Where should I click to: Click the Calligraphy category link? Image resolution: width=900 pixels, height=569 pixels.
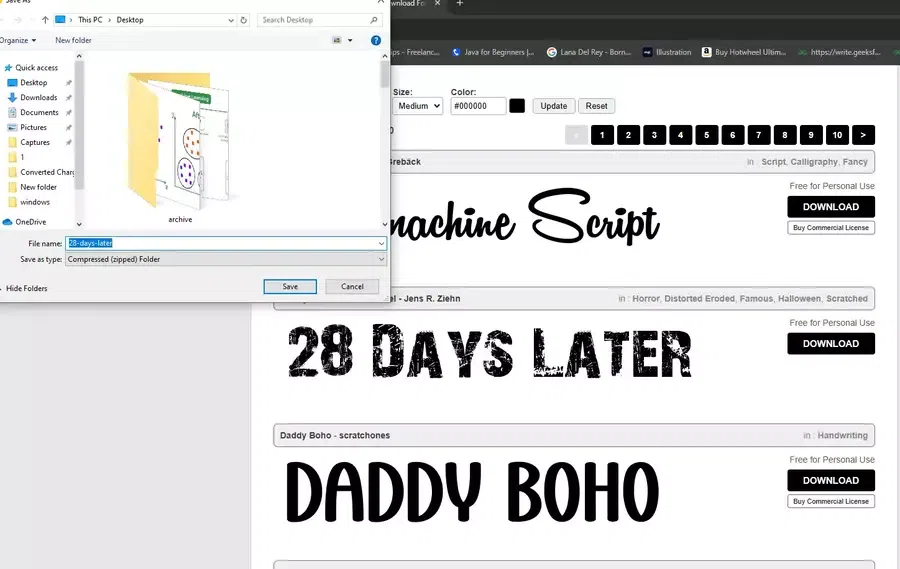coord(814,162)
